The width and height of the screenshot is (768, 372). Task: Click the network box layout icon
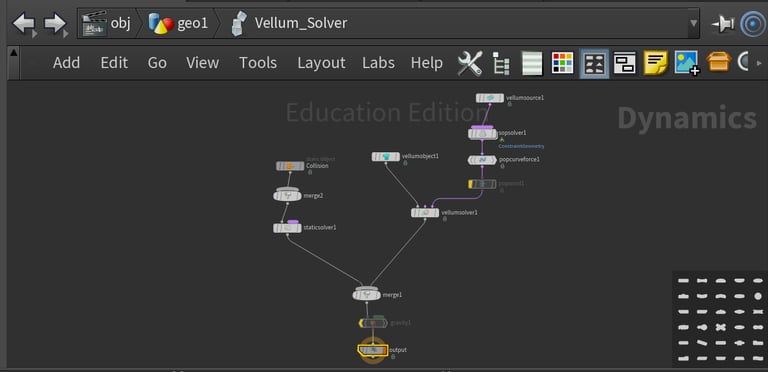[x=625, y=63]
